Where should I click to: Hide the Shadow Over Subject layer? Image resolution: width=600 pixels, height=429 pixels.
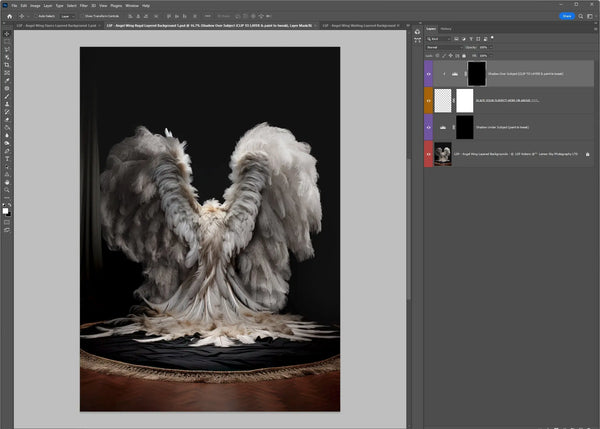[x=428, y=74]
